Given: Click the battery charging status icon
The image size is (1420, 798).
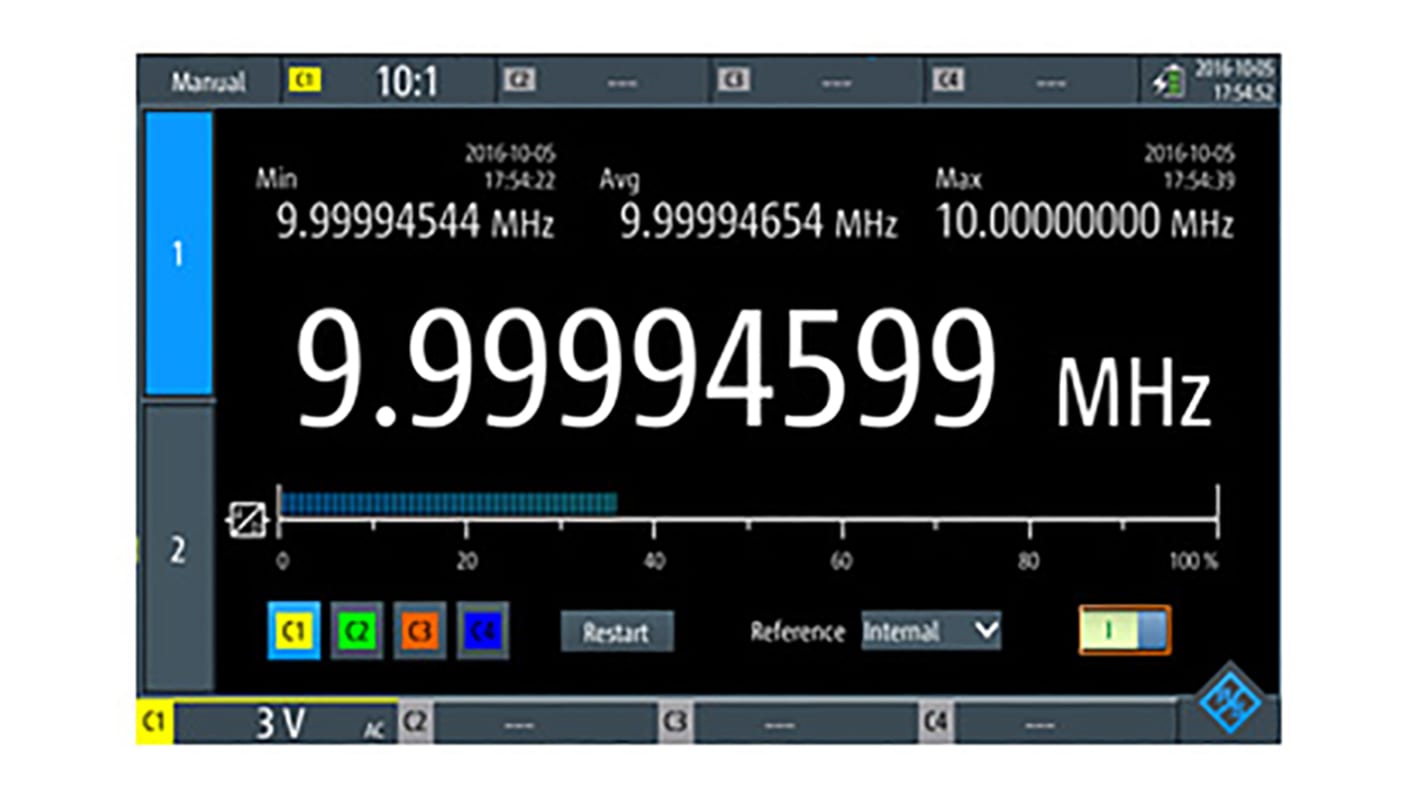Looking at the screenshot, I should 1168,83.
